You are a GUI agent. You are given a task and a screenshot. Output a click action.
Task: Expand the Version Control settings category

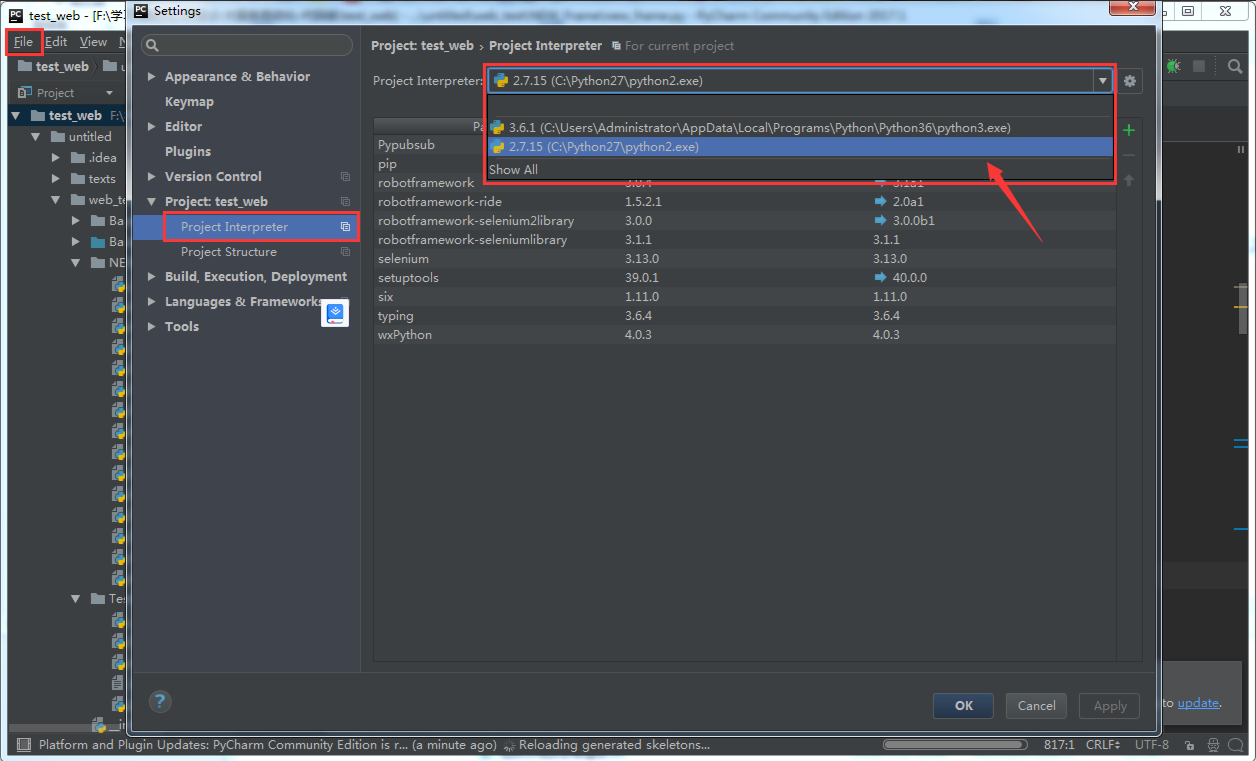coord(152,177)
